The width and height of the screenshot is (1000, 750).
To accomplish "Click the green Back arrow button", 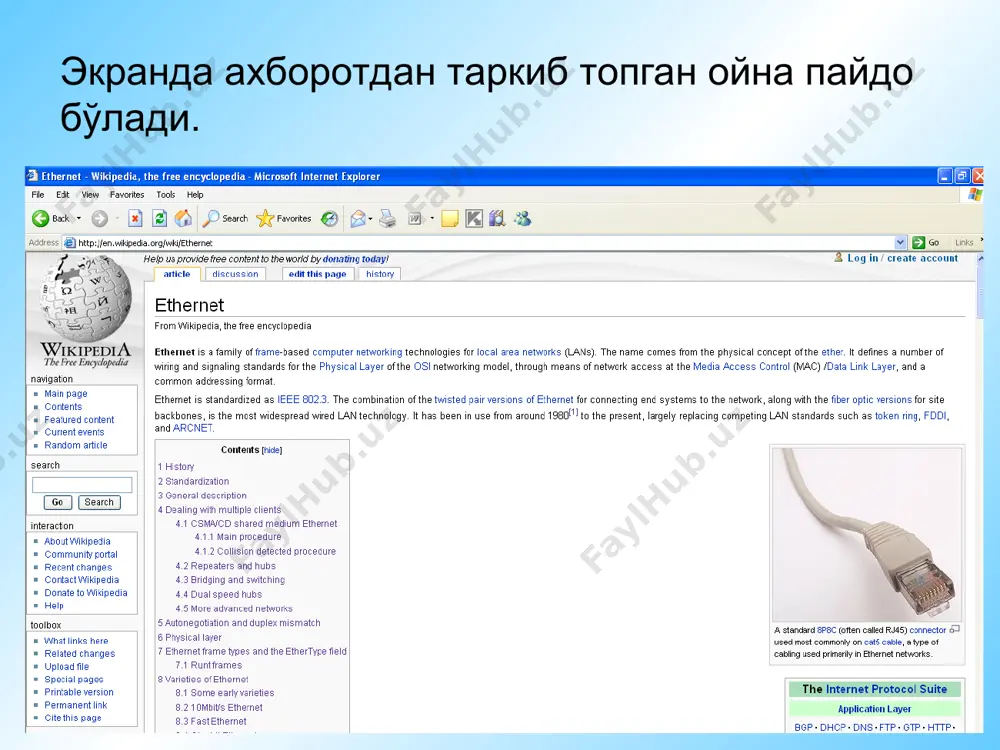I will coord(41,219).
